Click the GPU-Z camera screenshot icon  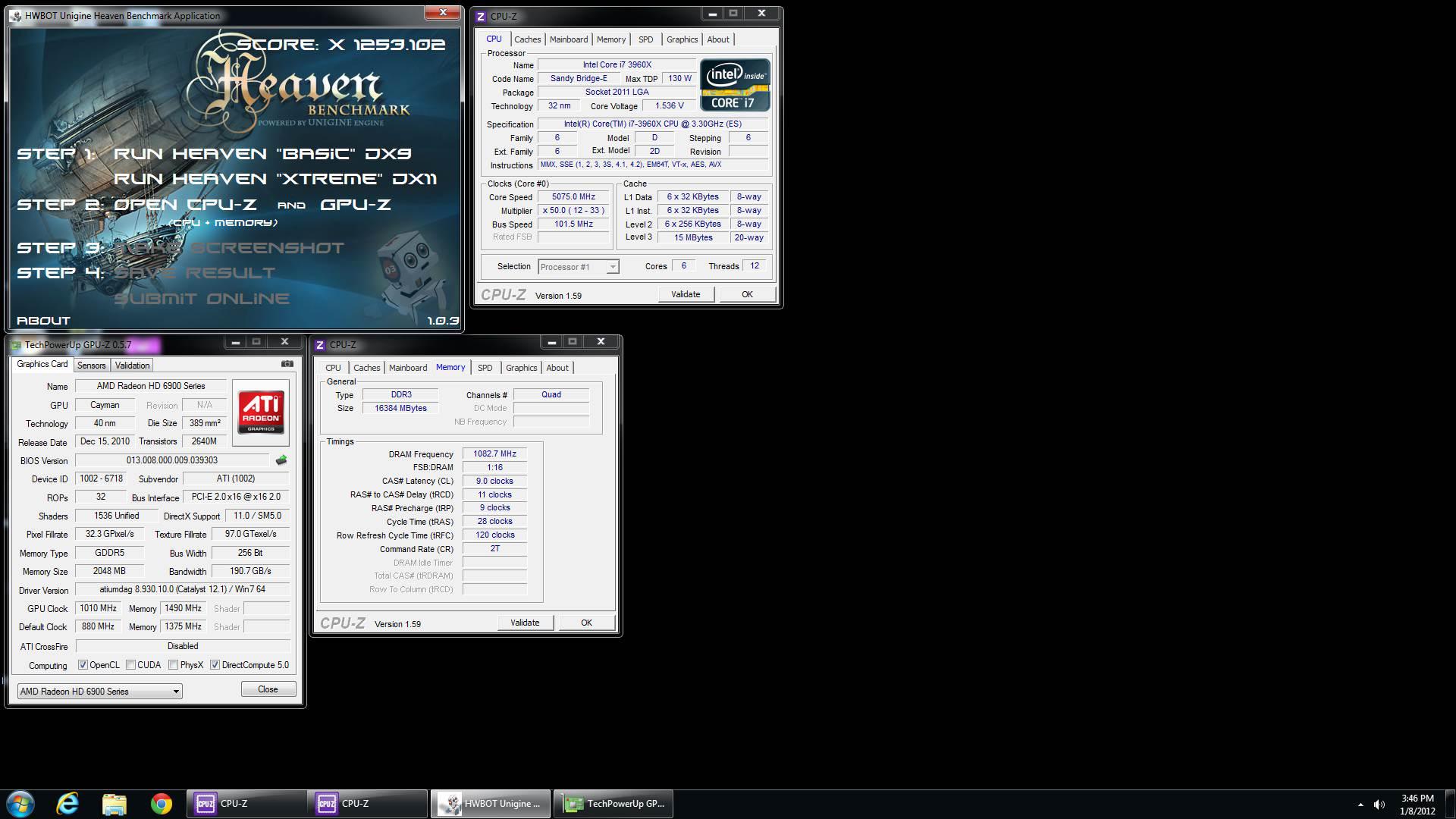[287, 364]
